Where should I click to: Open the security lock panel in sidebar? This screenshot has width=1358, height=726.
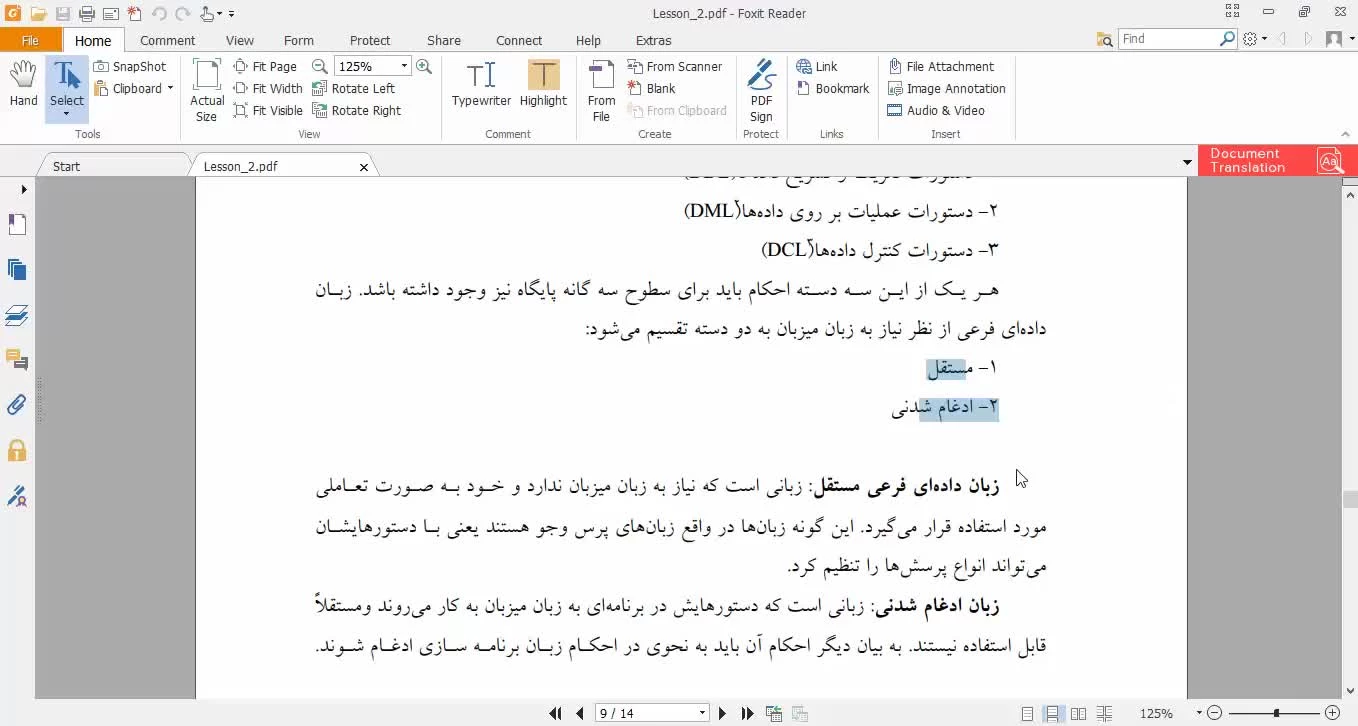[x=16, y=450]
